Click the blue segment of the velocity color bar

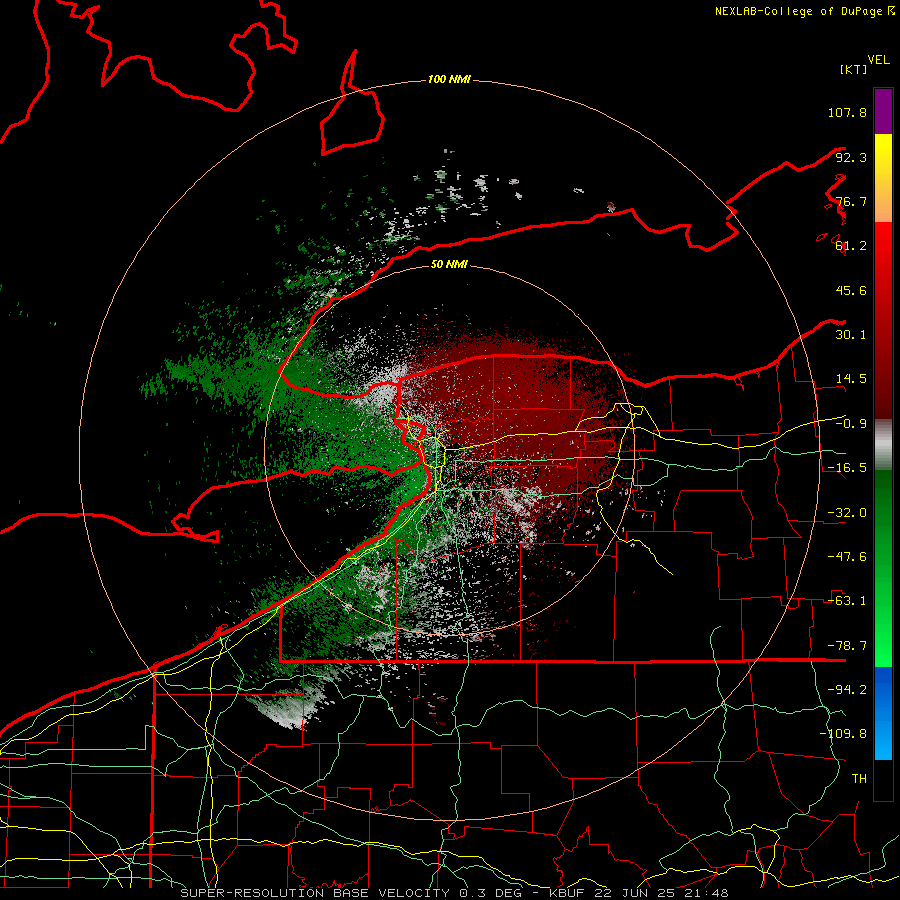[883, 713]
